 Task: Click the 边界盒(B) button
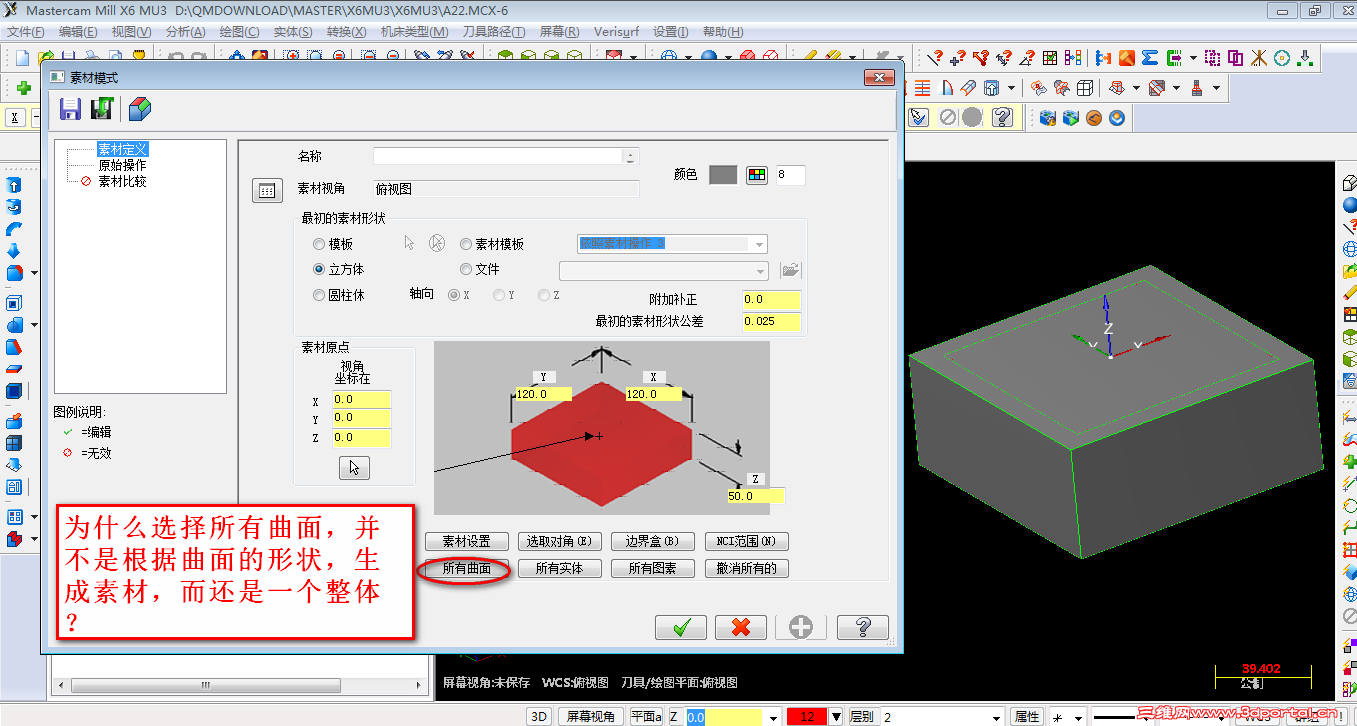pos(653,541)
